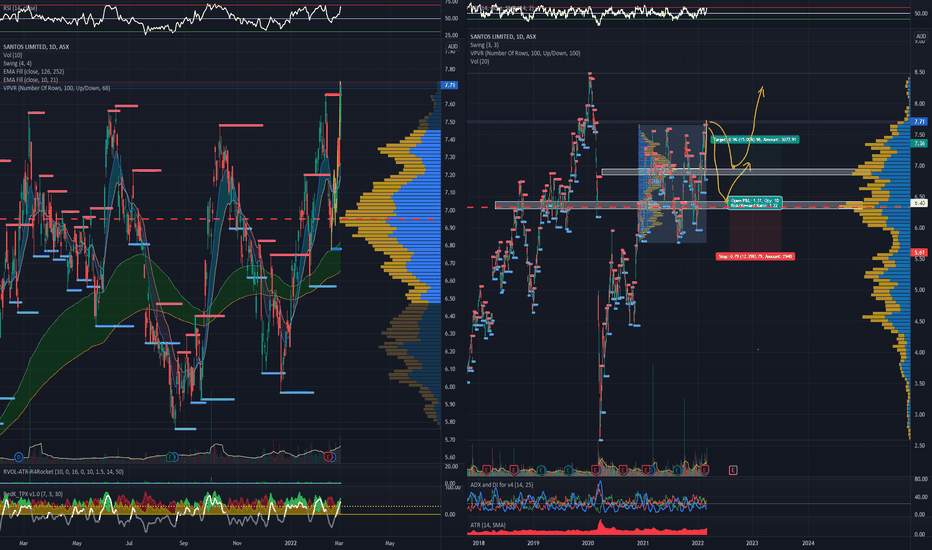The image size is (932, 550).
Task: Select the Vol (10) indicator legend
Action: 12,55
